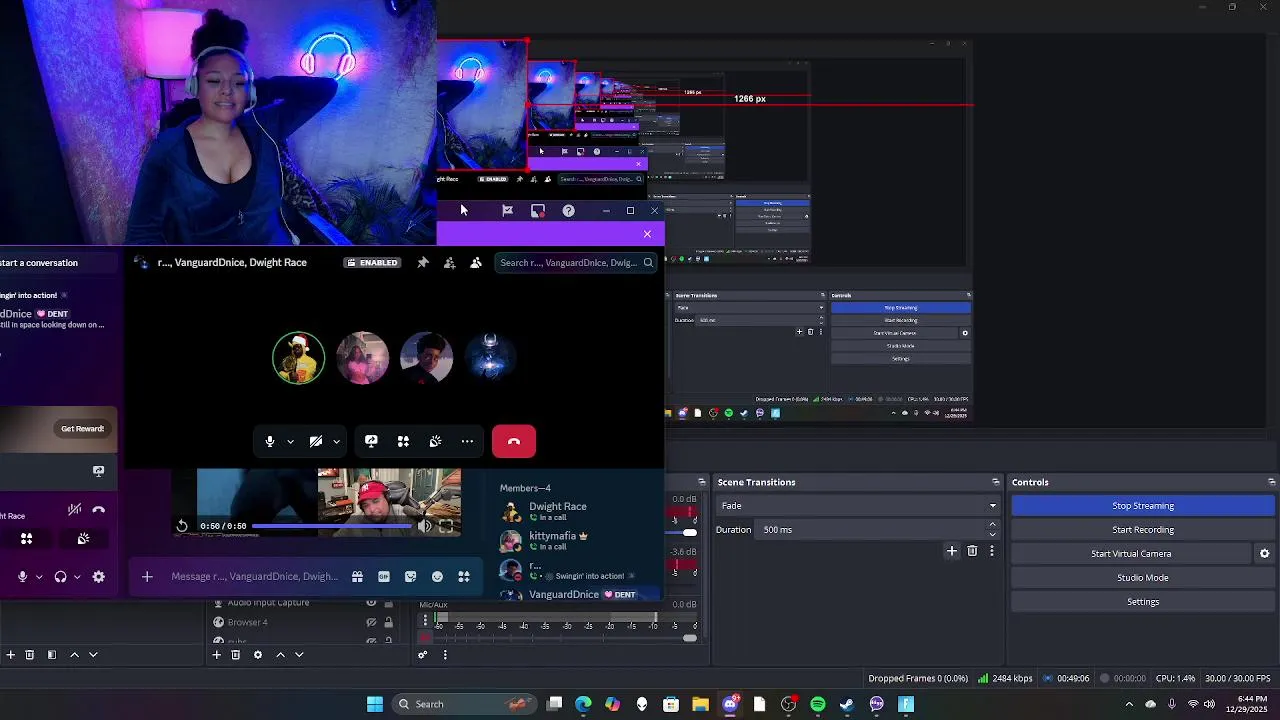1280x720 pixels.
Task: Open the attachment plus button
Action: 147,576
